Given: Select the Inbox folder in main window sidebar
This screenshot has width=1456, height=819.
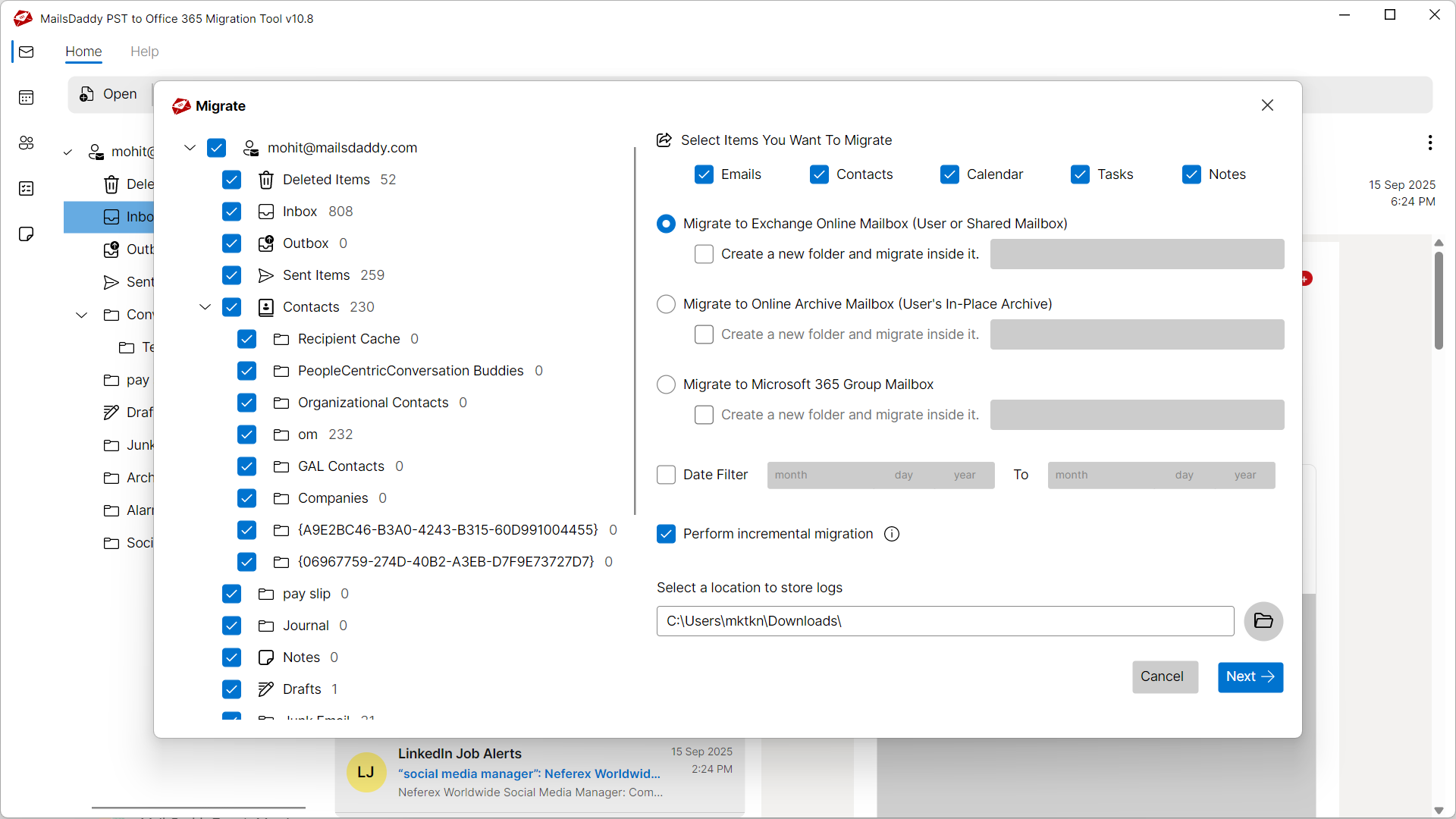Looking at the screenshot, I should point(109,217).
